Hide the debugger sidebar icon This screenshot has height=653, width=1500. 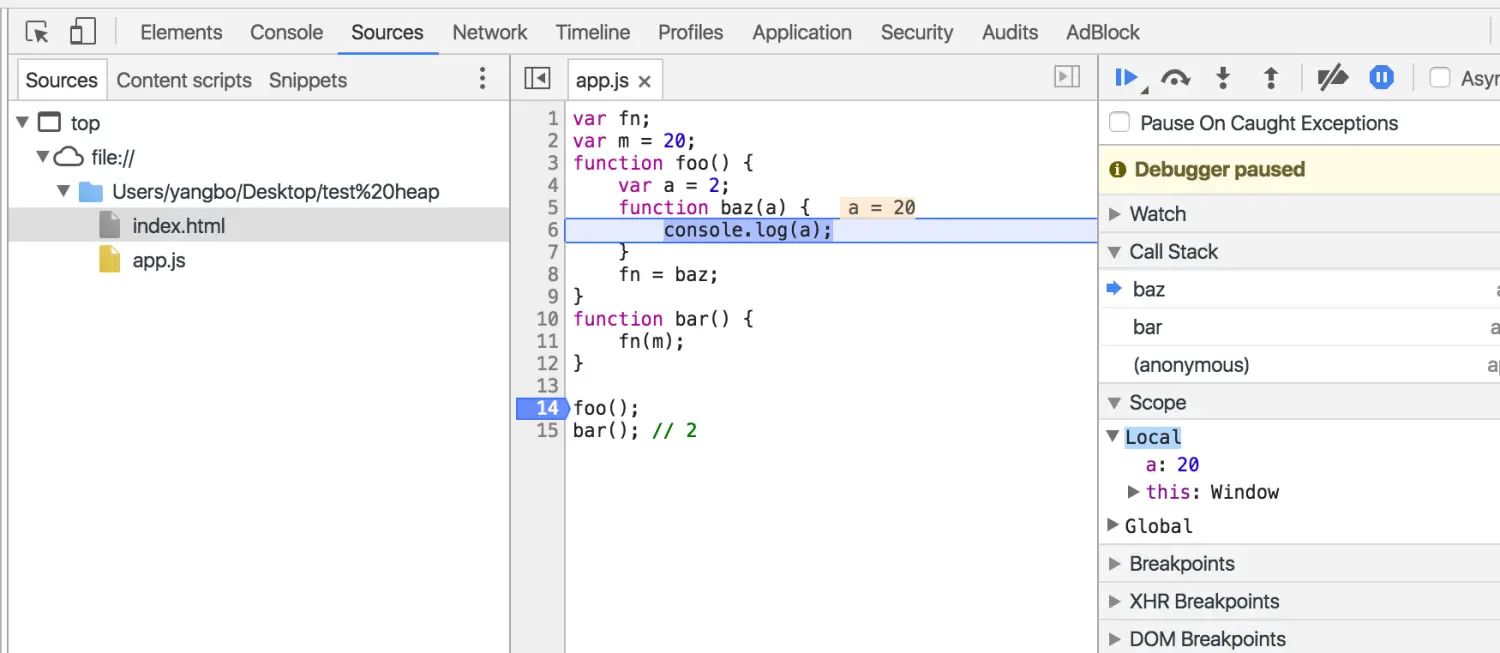1068,77
